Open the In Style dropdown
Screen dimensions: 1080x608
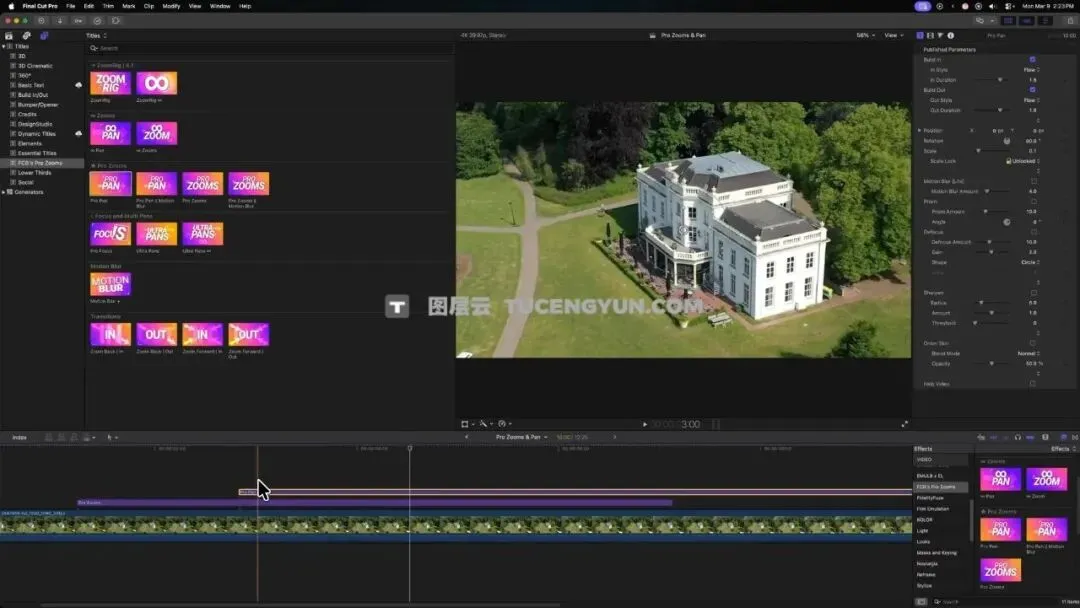pyautogui.click(x=1031, y=70)
